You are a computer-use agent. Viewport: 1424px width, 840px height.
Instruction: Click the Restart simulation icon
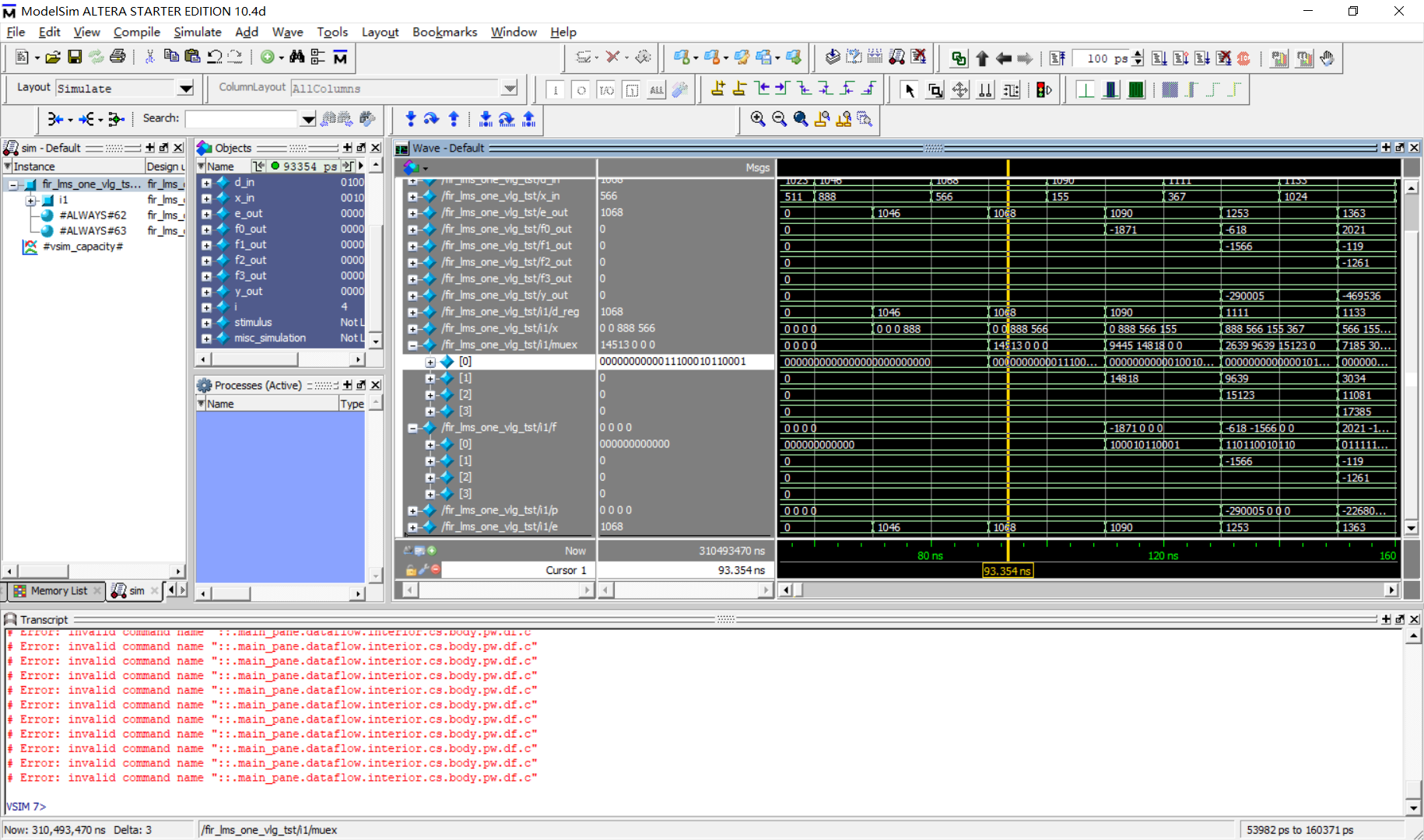(1057, 58)
